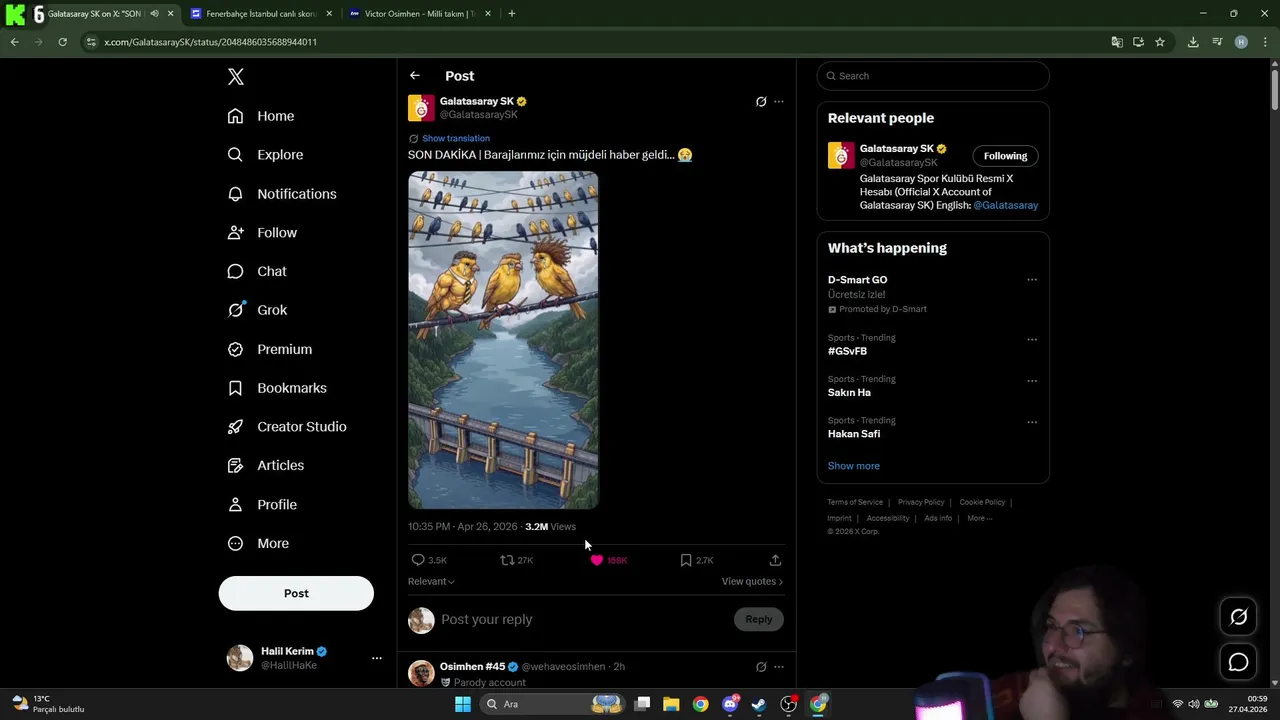Open Grok icon on Osimhen #45 reply
Screen dimensions: 1280x720
pyautogui.click(x=761, y=667)
